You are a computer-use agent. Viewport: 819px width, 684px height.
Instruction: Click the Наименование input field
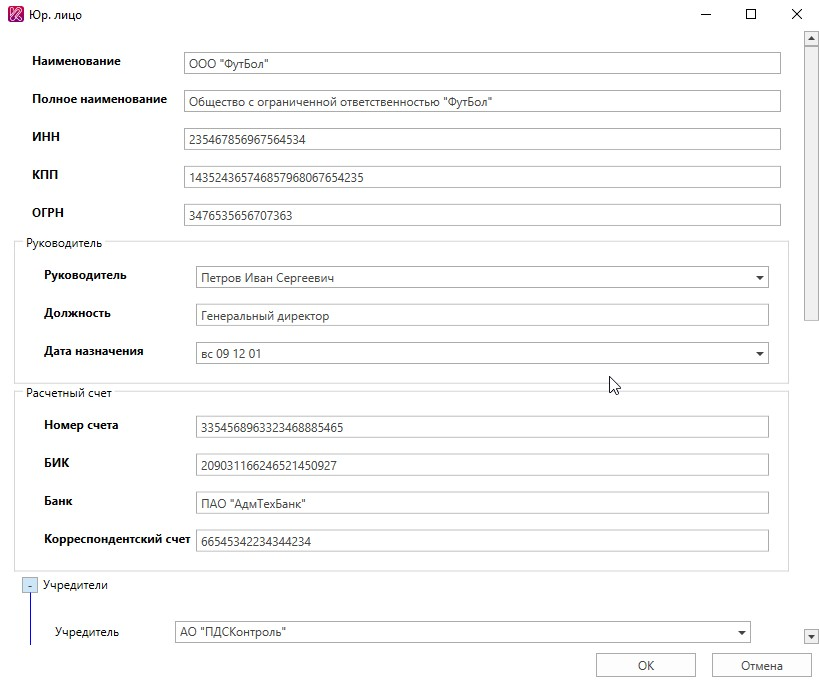[x=481, y=63]
